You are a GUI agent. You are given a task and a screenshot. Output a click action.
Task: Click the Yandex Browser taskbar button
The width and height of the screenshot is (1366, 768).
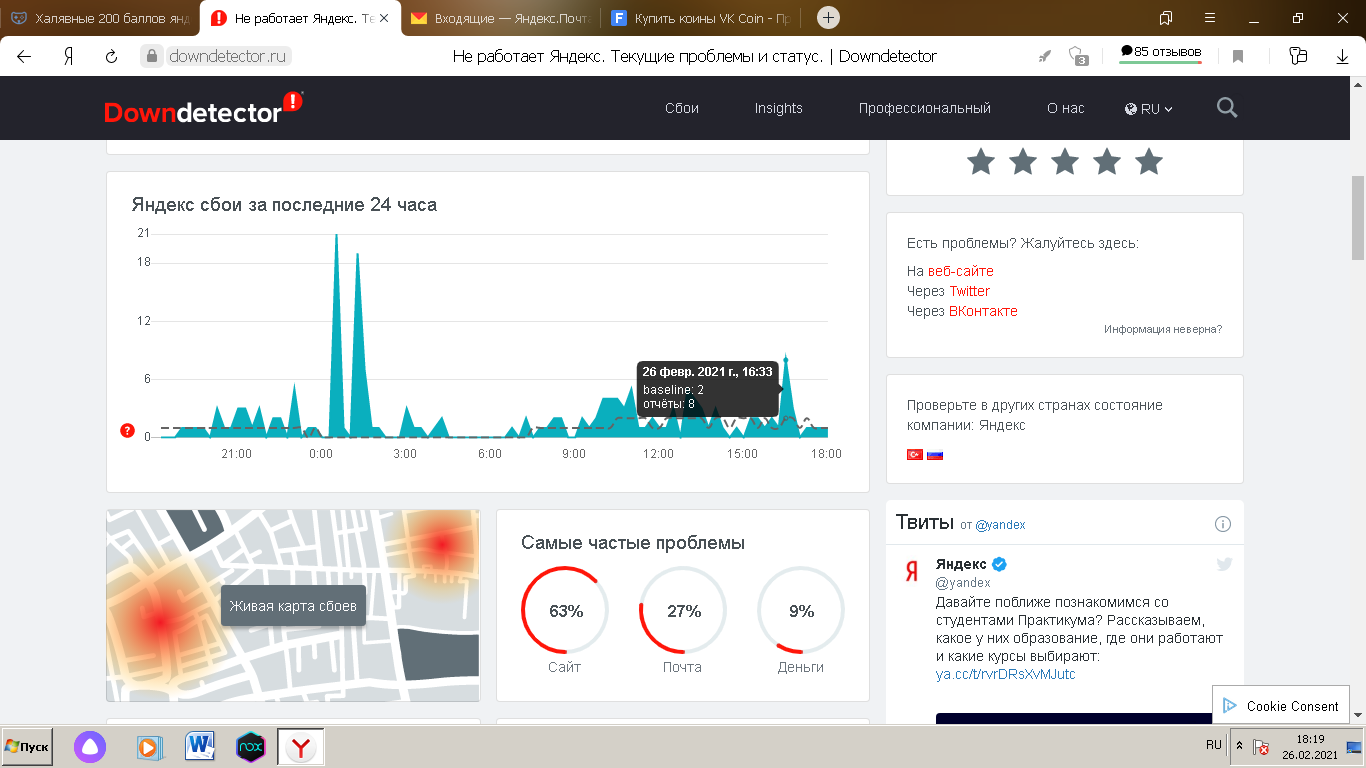coord(300,747)
